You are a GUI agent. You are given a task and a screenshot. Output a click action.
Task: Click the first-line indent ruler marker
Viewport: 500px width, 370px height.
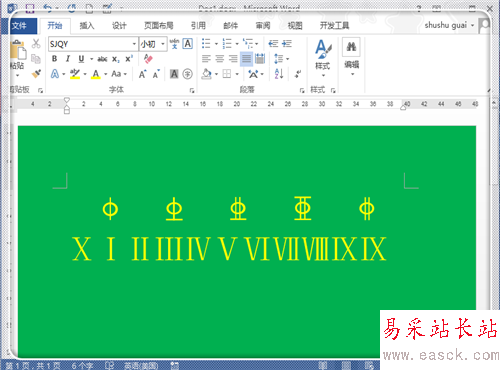[67, 100]
